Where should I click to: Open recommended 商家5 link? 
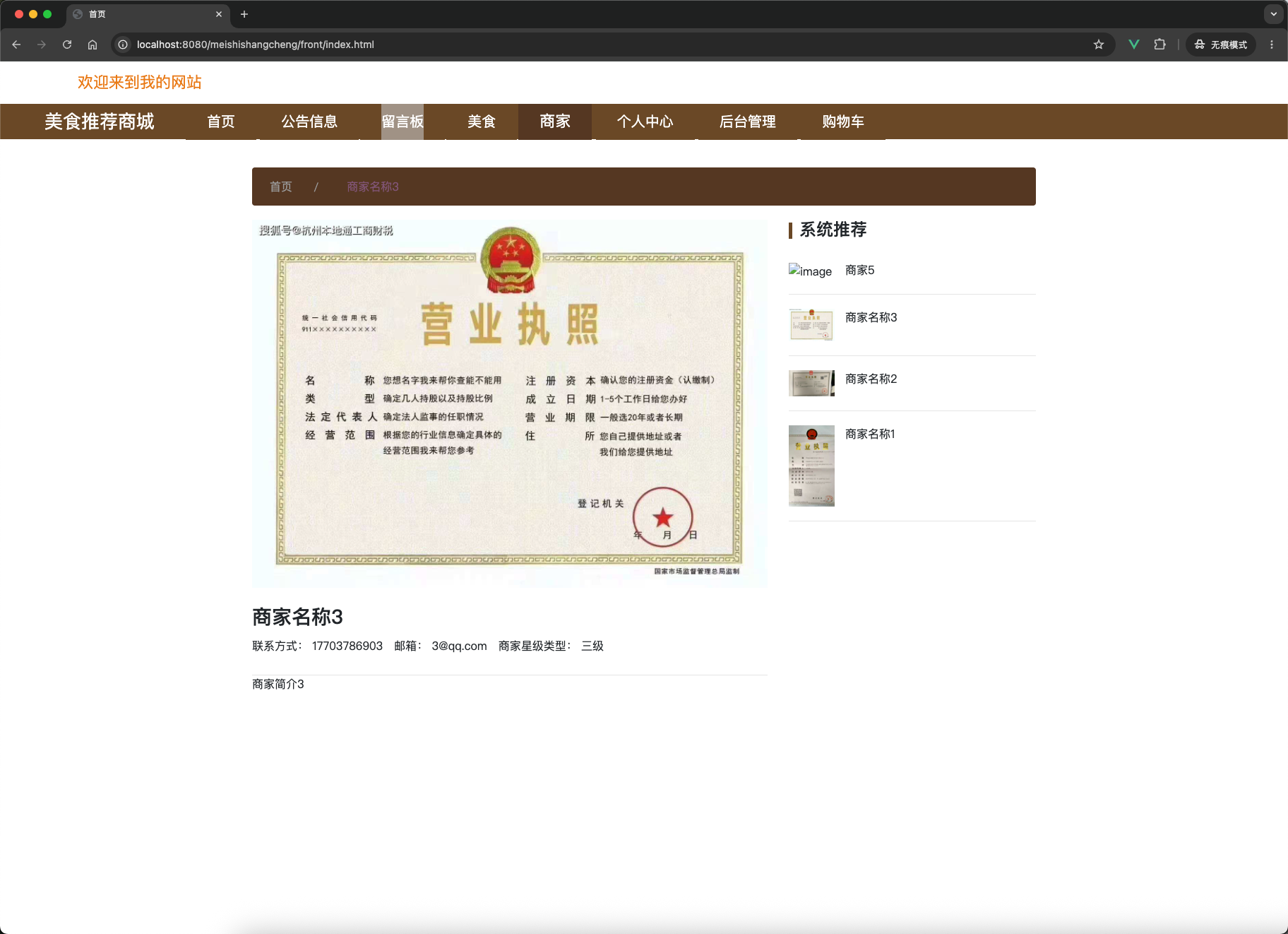click(x=860, y=270)
